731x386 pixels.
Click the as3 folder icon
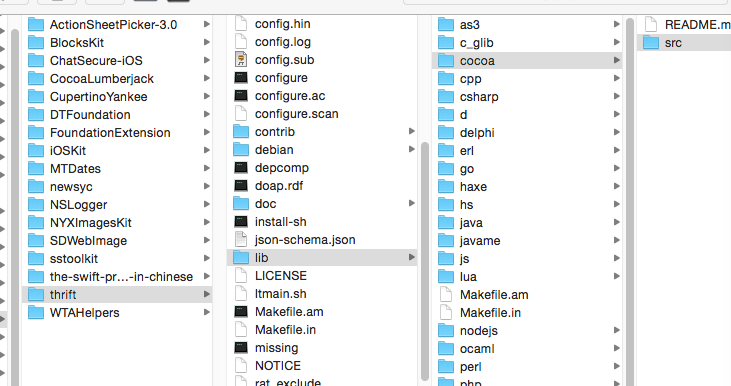pos(446,24)
